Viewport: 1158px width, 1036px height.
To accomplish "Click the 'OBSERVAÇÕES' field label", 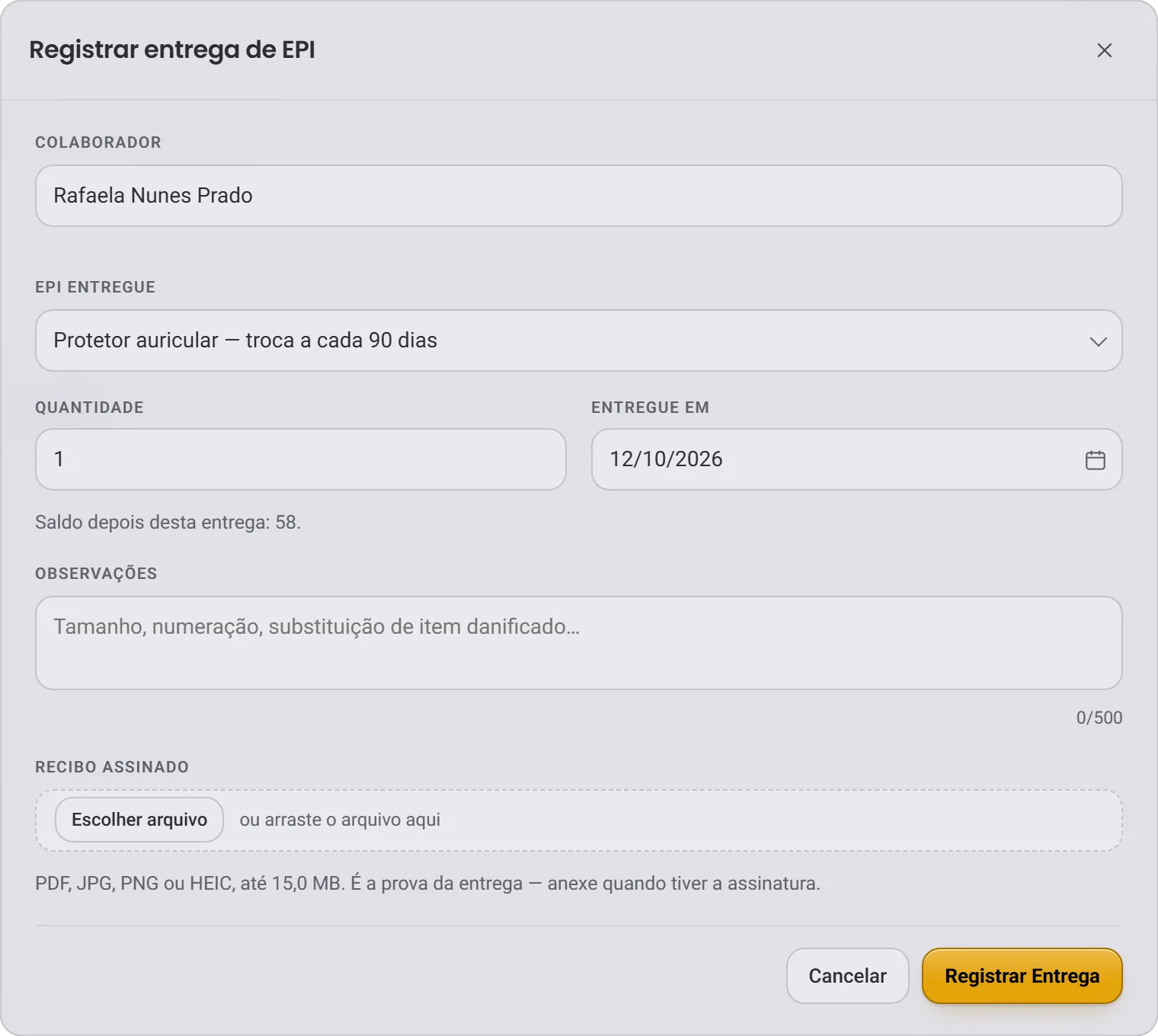I will coord(96,574).
